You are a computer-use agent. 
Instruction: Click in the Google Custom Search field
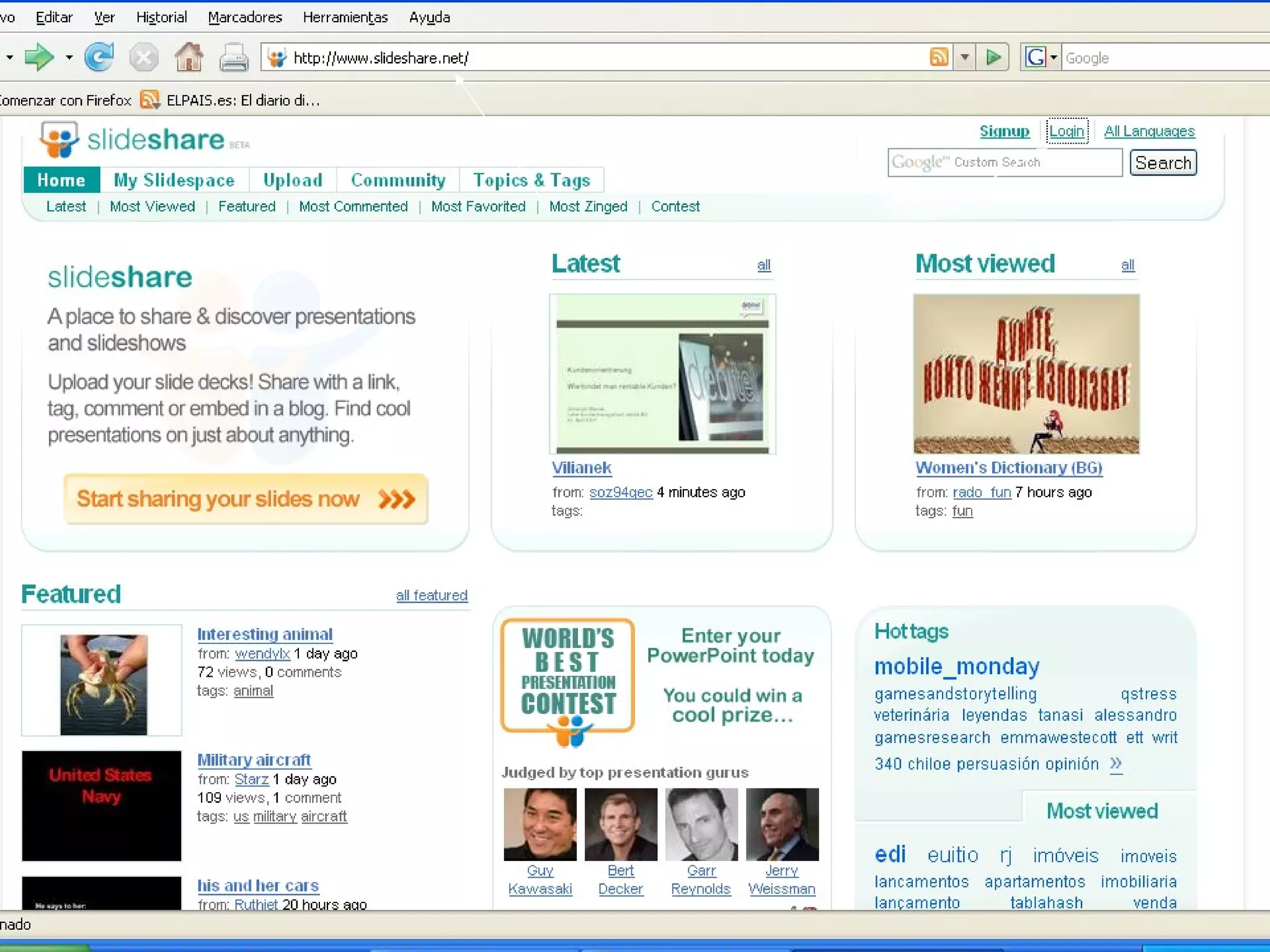(x=1005, y=162)
